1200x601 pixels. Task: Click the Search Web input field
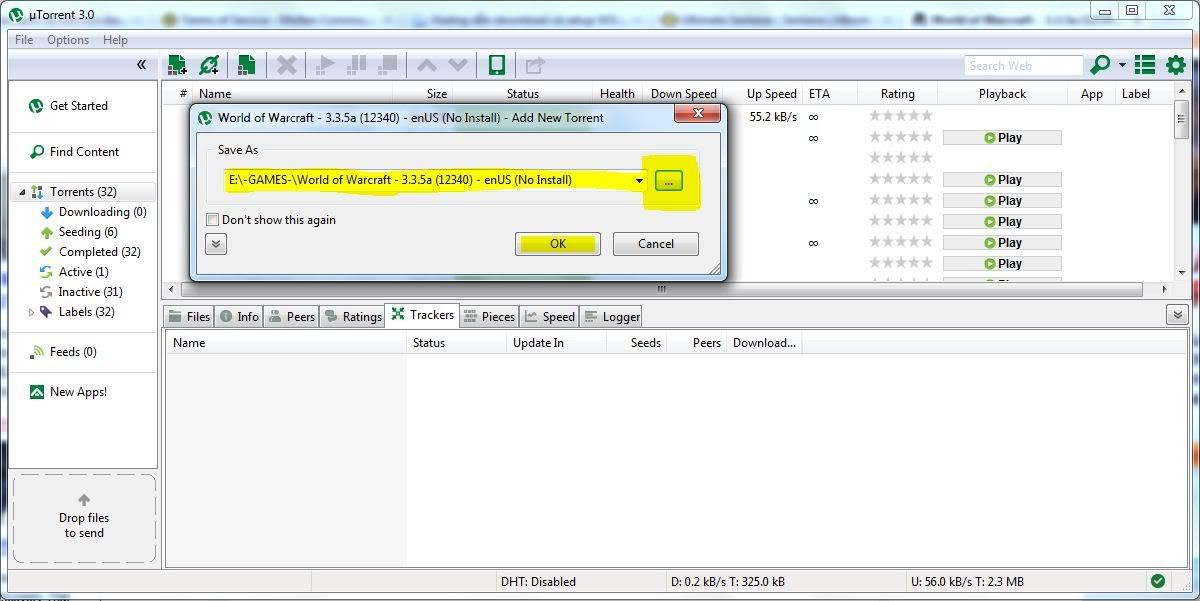[1024, 65]
